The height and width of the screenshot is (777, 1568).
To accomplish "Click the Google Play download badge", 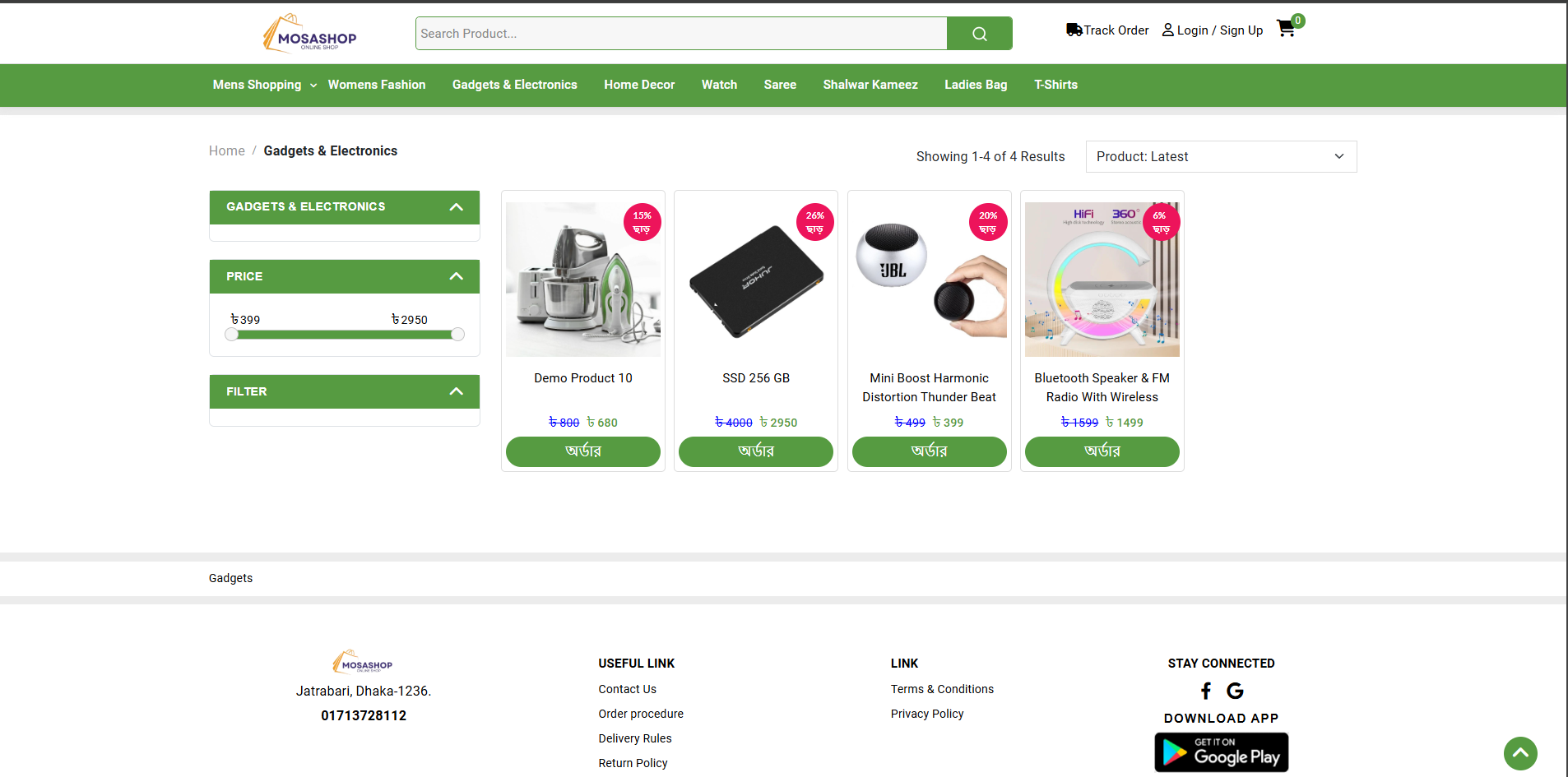I will [1221, 752].
